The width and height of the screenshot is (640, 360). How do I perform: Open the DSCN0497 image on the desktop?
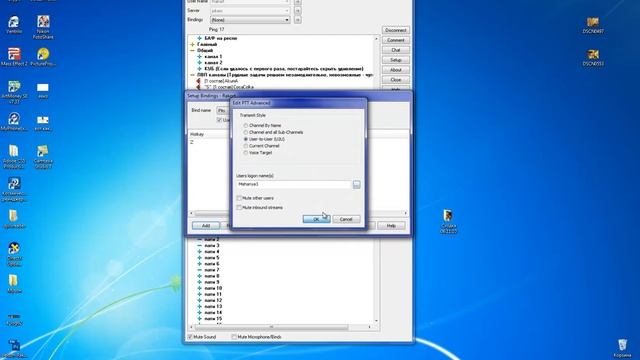click(x=593, y=25)
